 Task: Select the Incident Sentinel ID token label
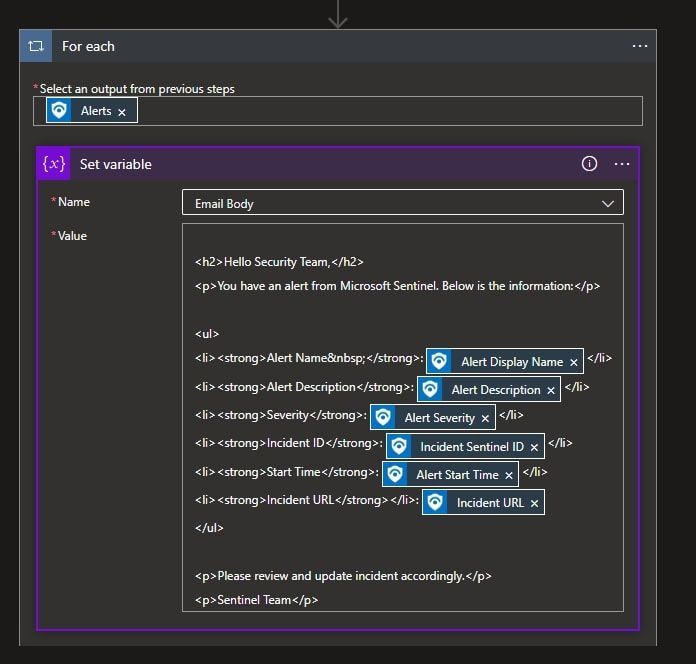click(x=472, y=447)
